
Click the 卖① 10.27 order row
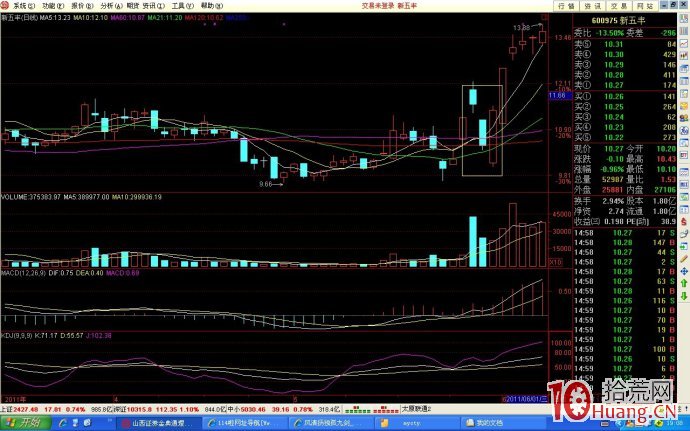click(625, 85)
